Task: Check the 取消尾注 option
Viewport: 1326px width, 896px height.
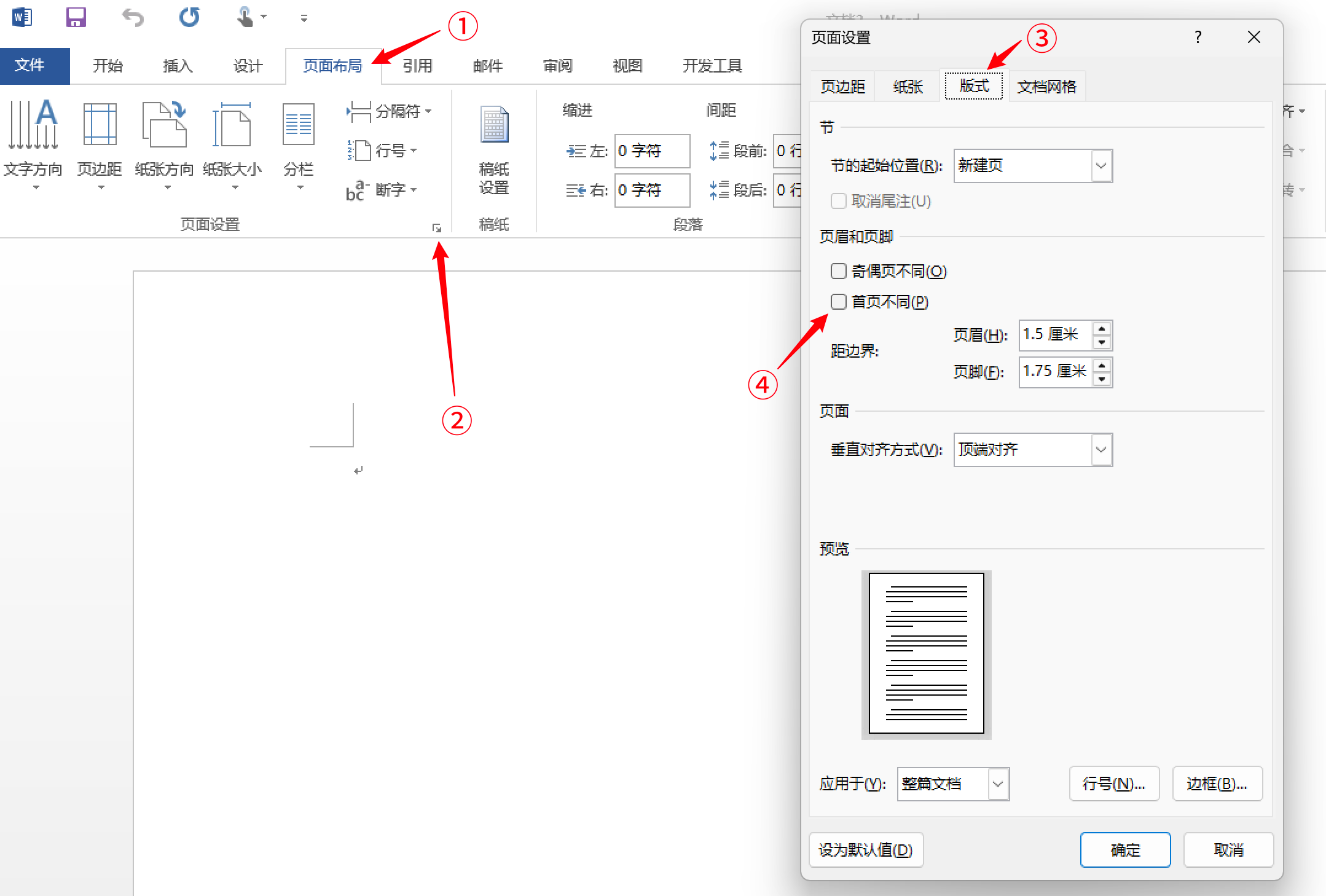Action: [838, 201]
